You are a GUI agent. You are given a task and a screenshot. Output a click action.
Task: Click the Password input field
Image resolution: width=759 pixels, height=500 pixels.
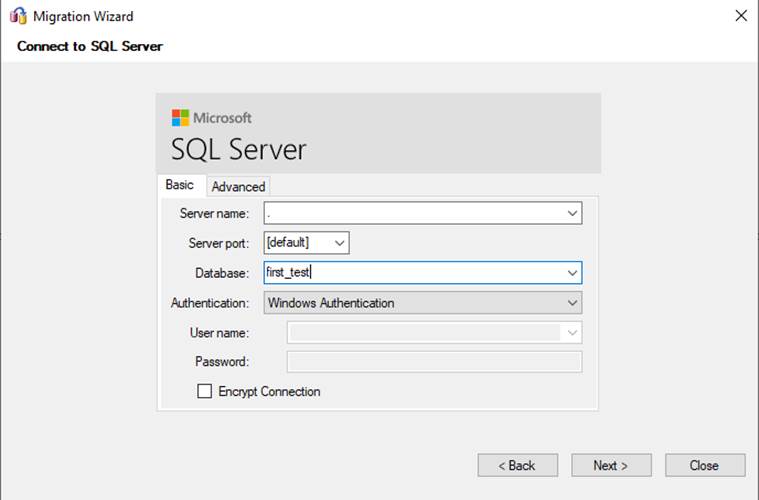[434, 362]
